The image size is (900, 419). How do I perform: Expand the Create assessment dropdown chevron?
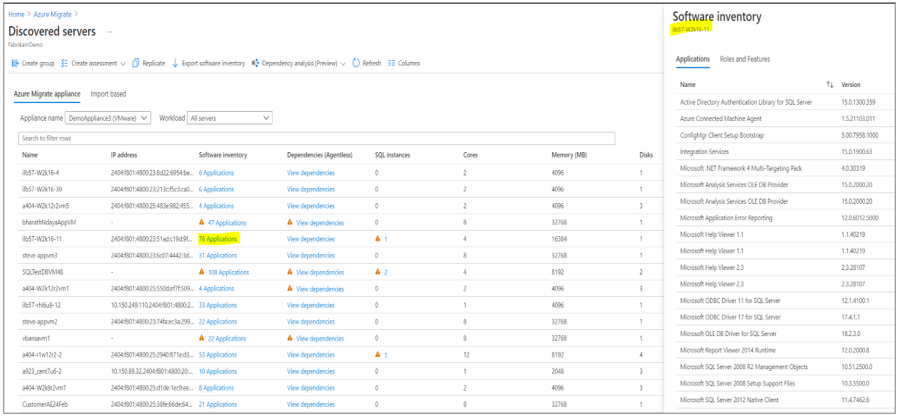tap(123, 64)
